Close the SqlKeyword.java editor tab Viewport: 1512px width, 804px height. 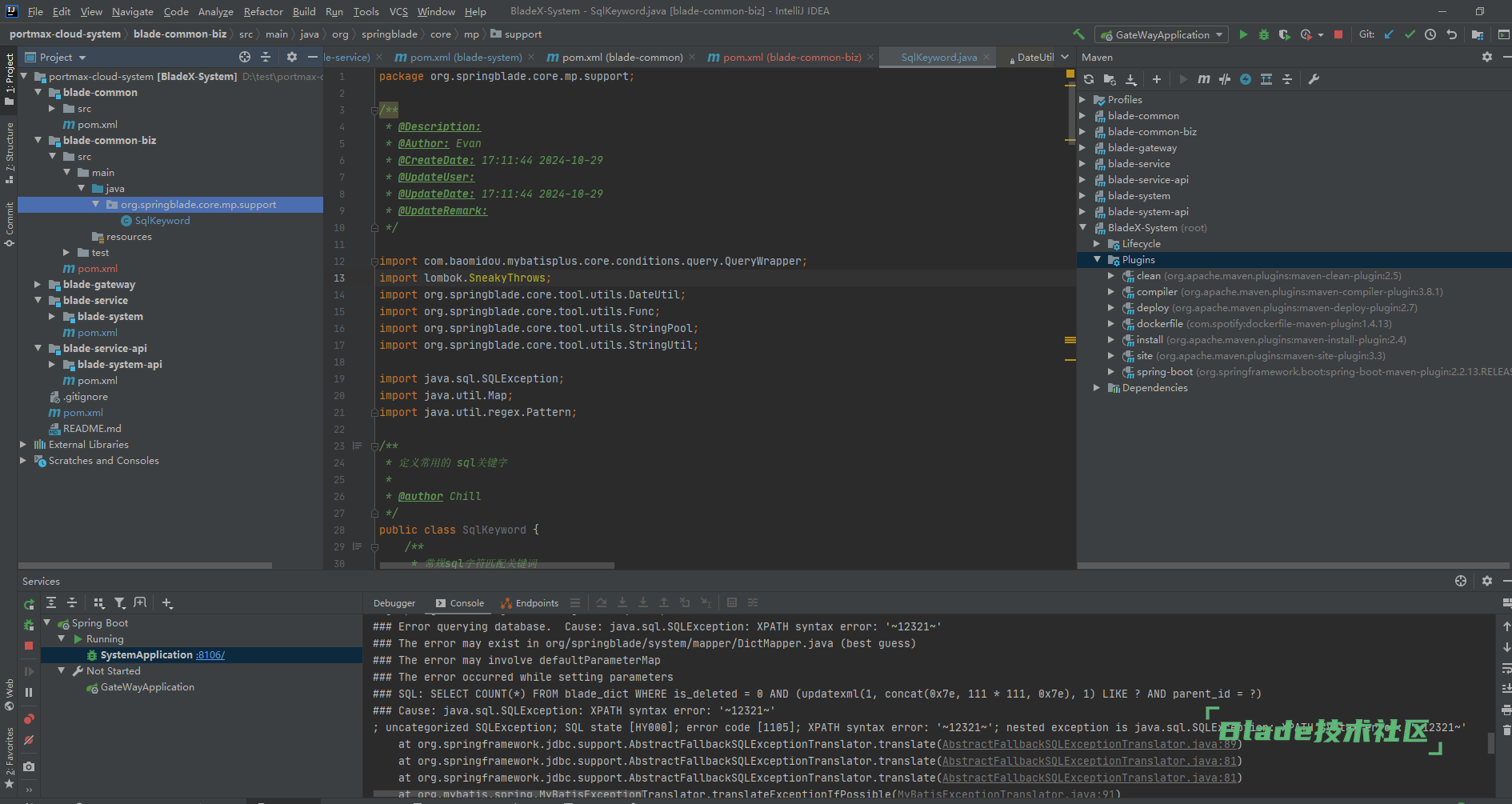986,57
